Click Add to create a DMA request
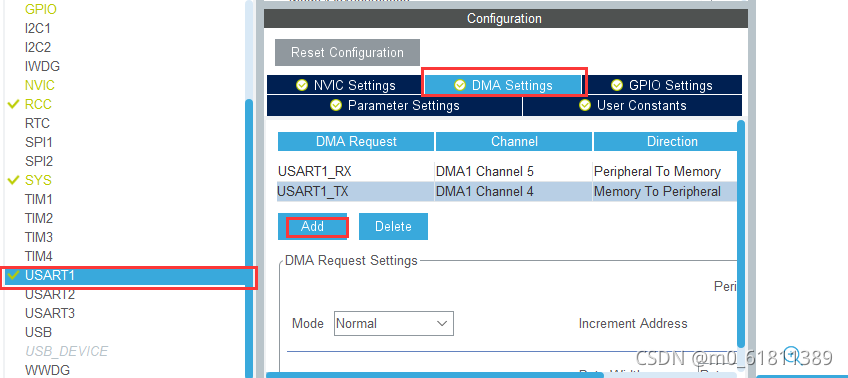Viewport: 848px width, 378px height. [x=313, y=227]
